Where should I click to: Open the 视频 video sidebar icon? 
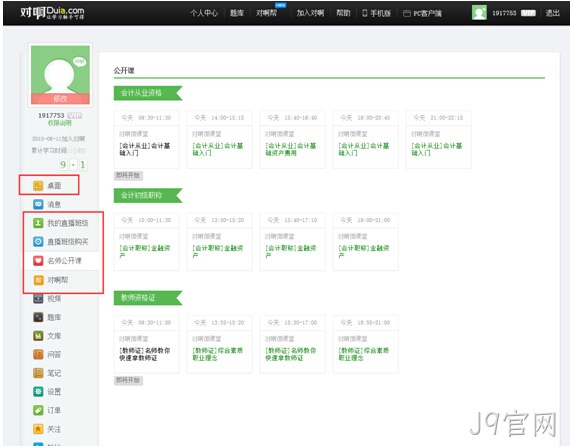pyautogui.click(x=38, y=299)
